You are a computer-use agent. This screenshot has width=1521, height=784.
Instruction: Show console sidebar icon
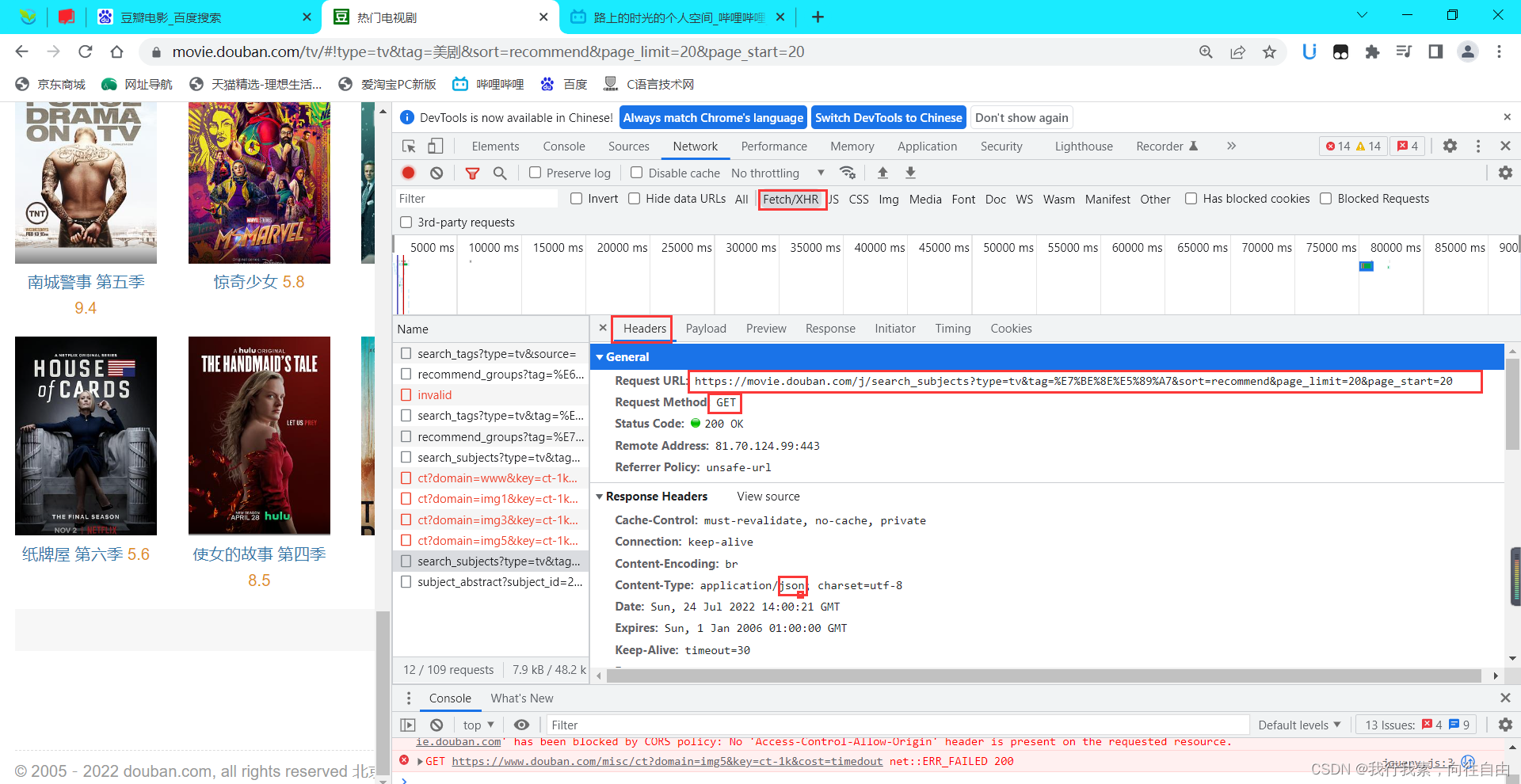(x=408, y=725)
